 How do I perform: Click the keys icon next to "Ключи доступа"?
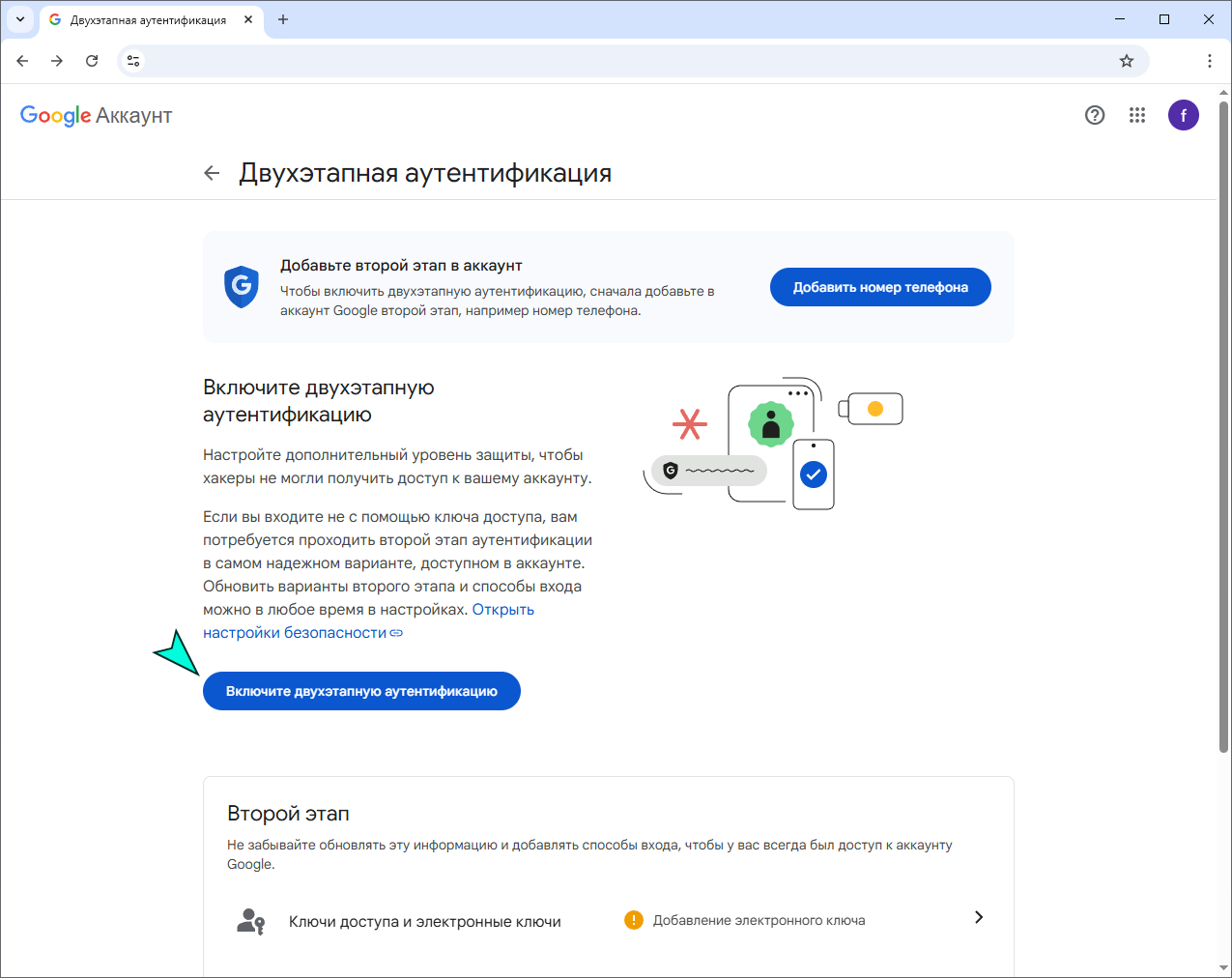[x=251, y=920]
